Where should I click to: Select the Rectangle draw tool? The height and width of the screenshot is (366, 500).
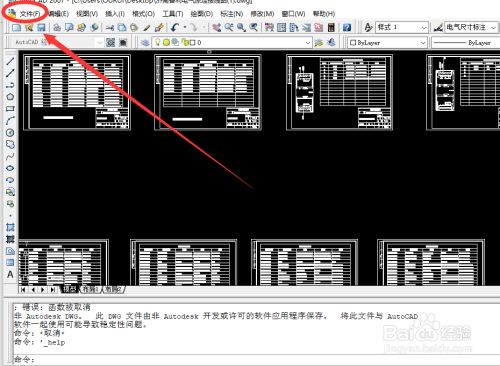[10, 109]
